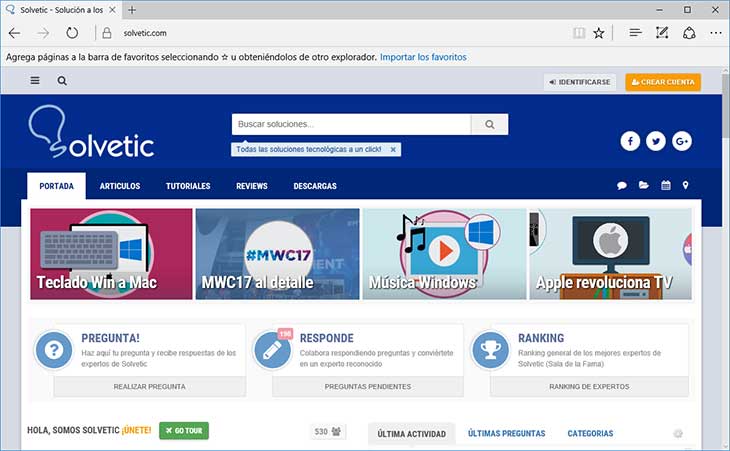Close the Solvetic browser tab

click(x=112, y=10)
